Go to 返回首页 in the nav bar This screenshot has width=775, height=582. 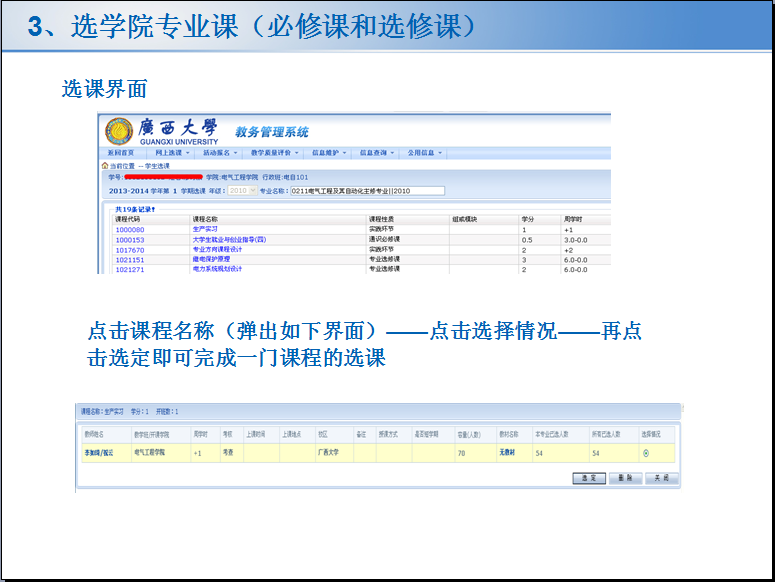121,153
